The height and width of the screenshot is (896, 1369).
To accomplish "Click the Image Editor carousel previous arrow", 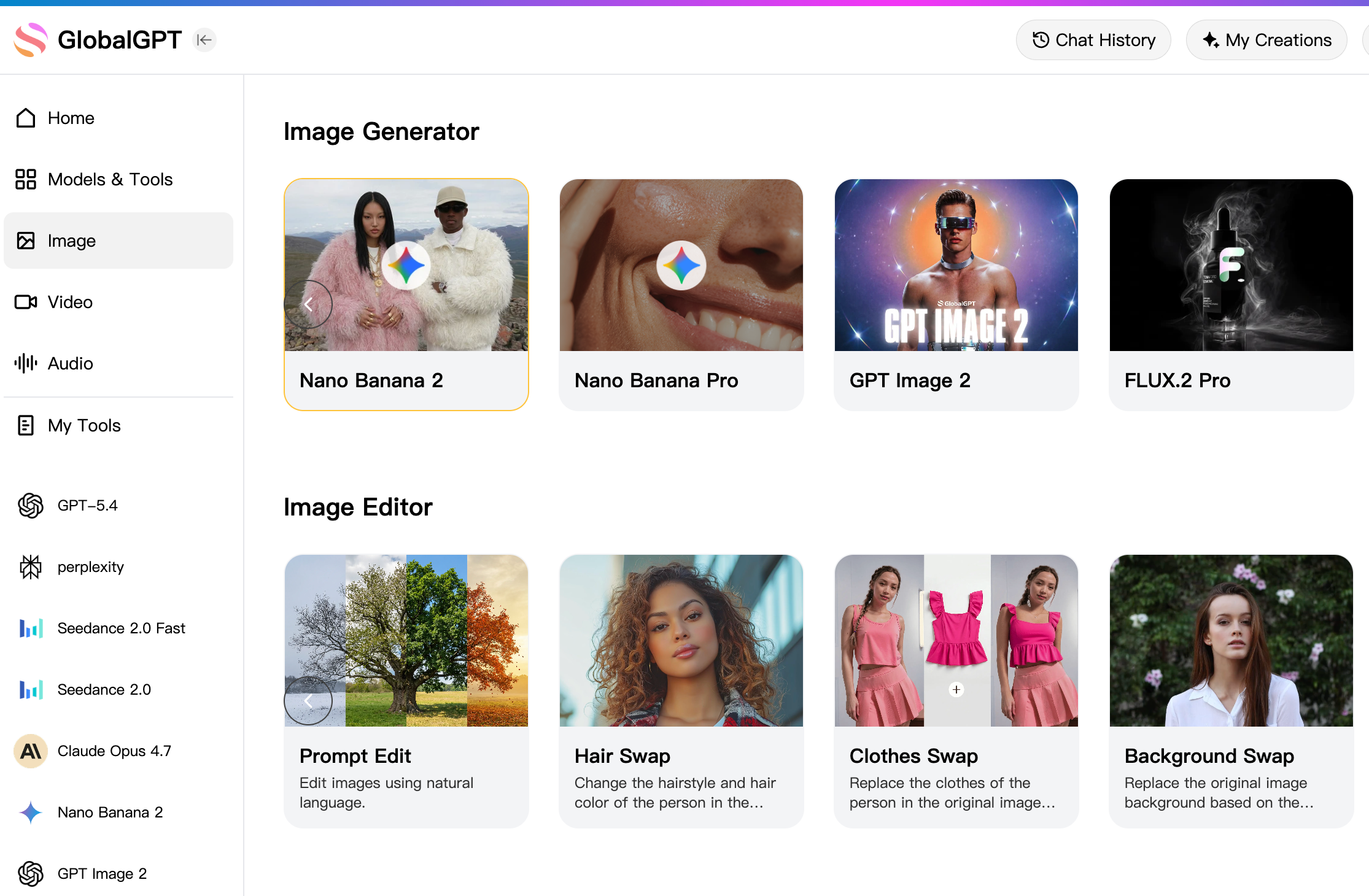I will coord(308,700).
